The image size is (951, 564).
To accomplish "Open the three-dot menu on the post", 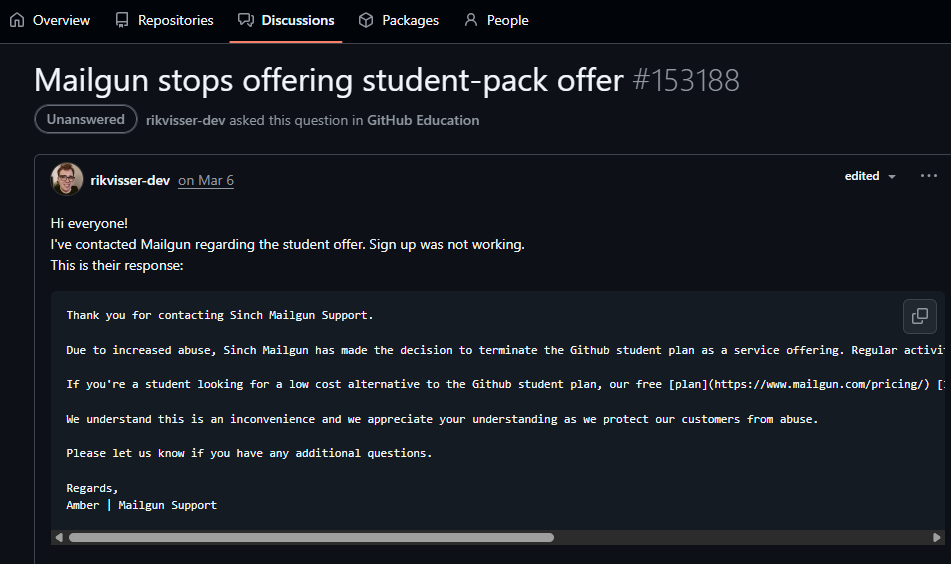I will 928,176.
